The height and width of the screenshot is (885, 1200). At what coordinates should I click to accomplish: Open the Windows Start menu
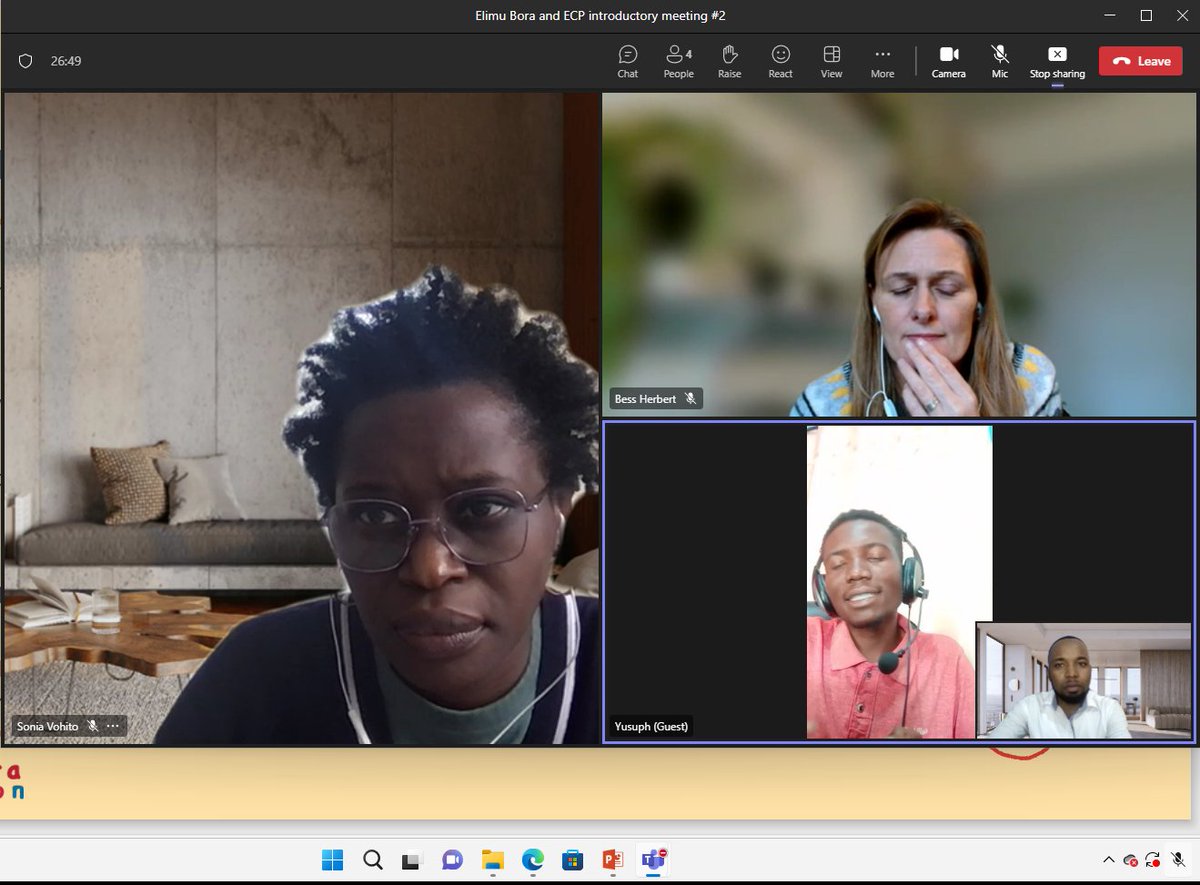tap(332, 860)
